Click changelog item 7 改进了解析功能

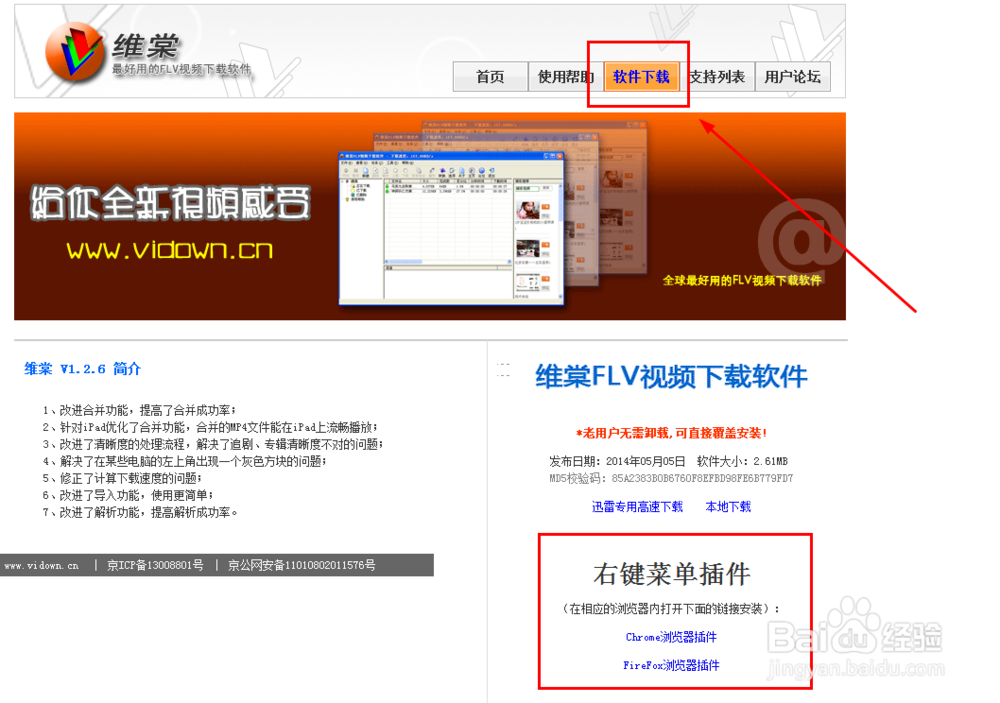140,512
